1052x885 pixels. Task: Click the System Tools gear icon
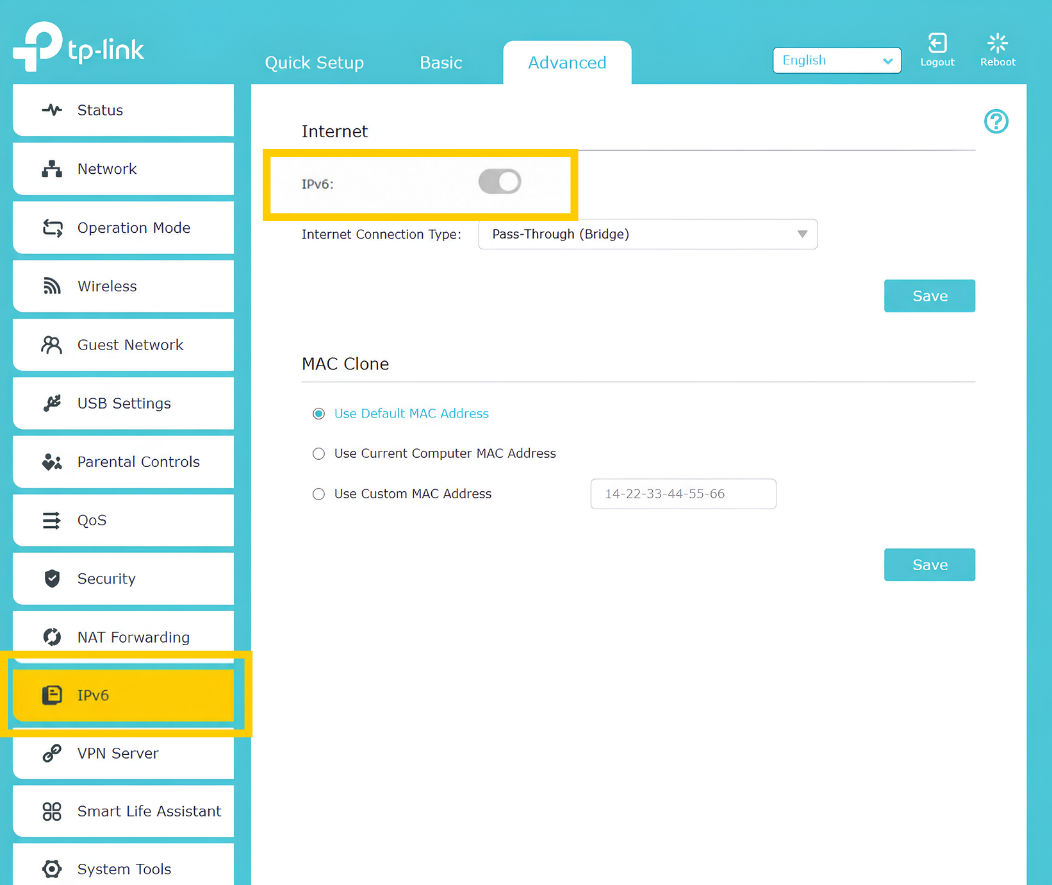tap(52, 869)
